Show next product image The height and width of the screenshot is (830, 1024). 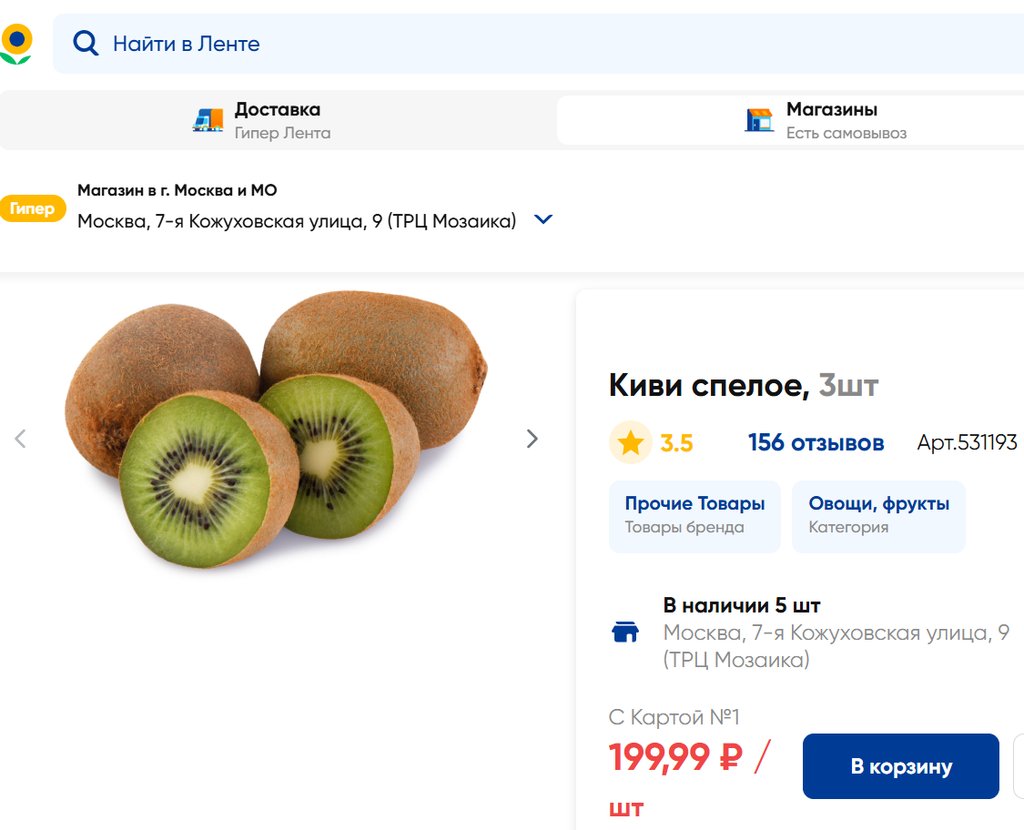(532, 439)
